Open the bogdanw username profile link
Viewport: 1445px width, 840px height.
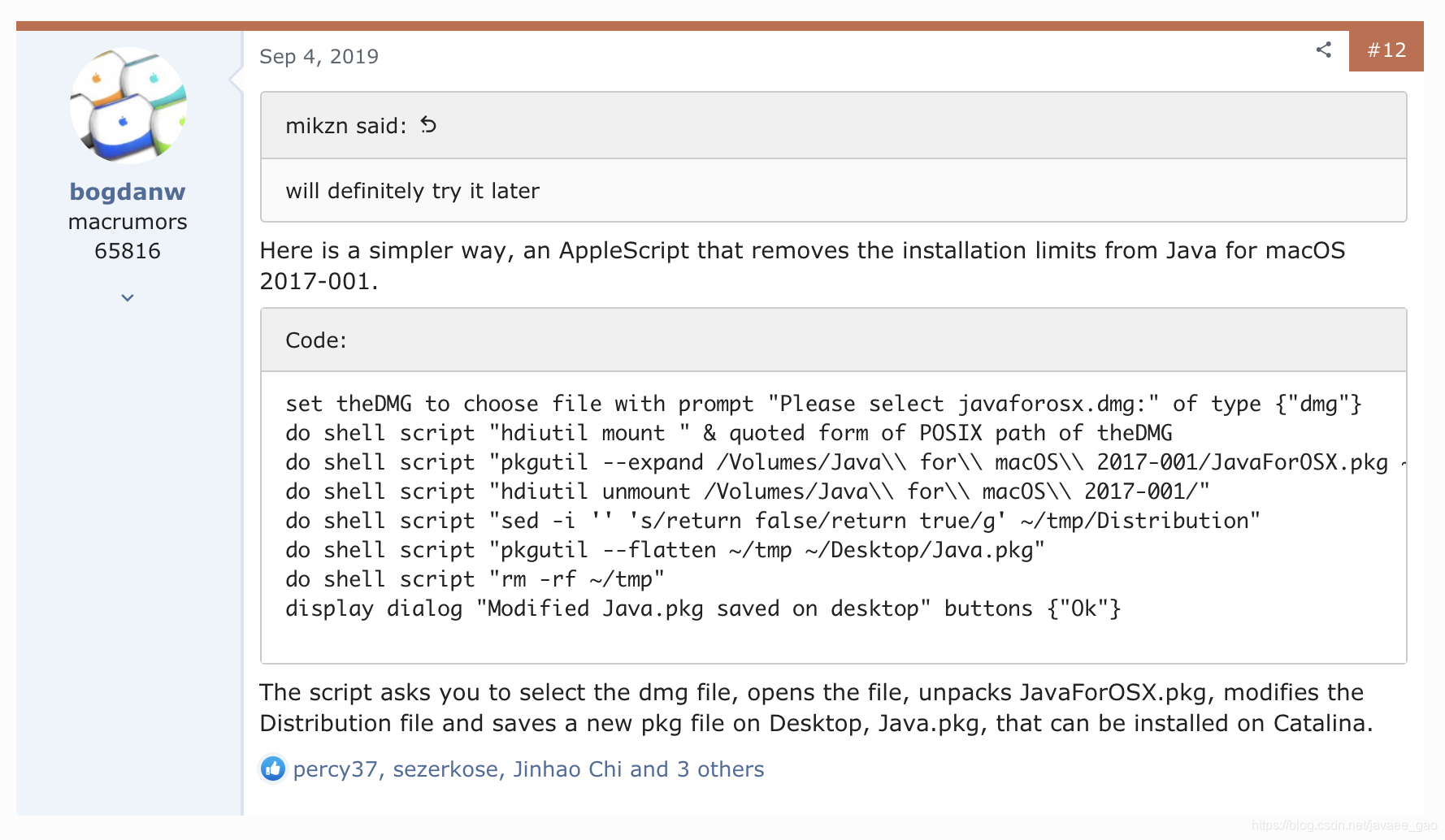tap(128, 192)
